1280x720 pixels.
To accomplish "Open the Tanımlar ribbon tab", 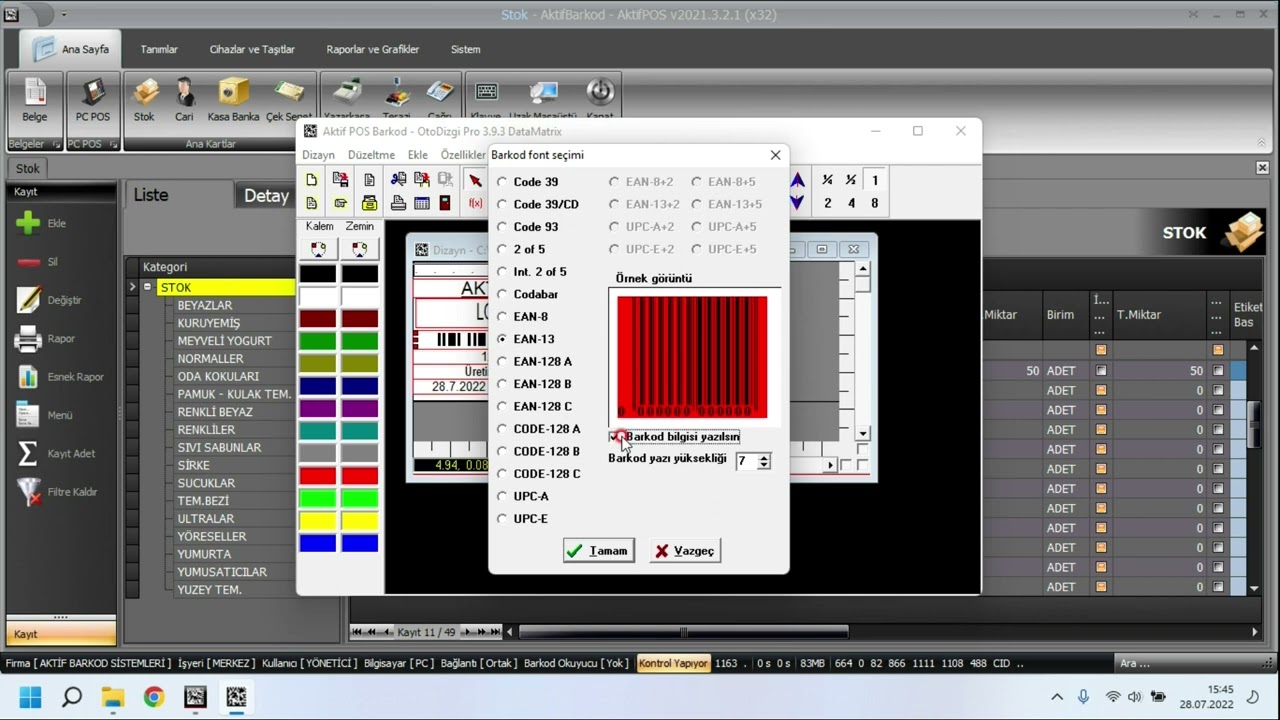I will click(159, 49).
